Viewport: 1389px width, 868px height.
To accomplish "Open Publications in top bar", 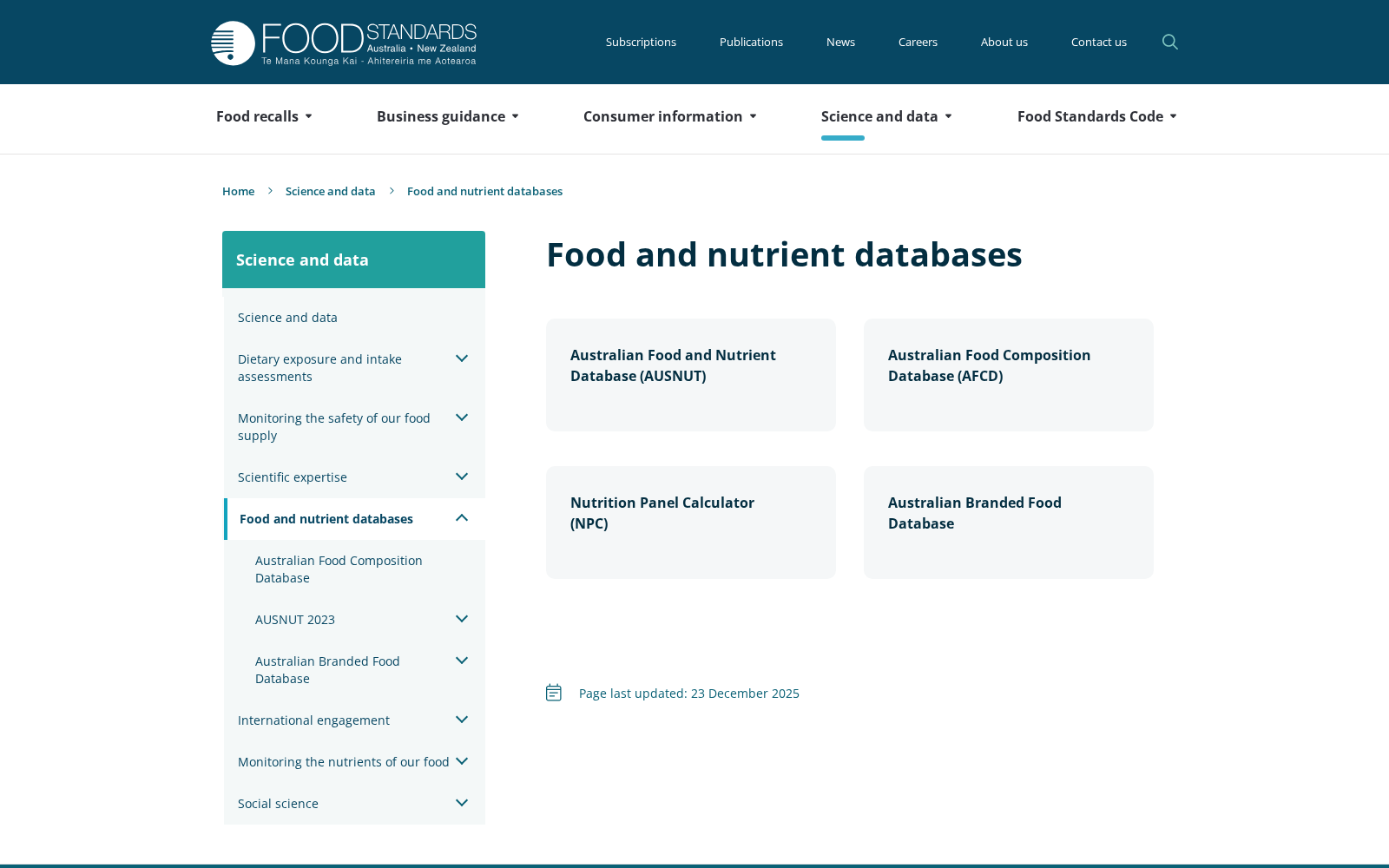I will pos(751,42).
